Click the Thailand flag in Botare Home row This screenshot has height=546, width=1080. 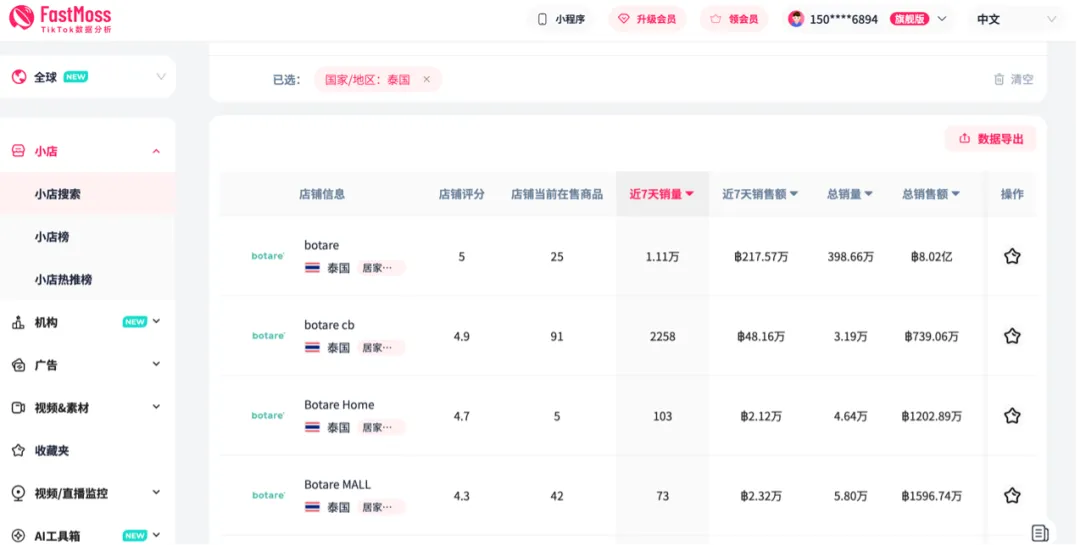click(312, 428)
